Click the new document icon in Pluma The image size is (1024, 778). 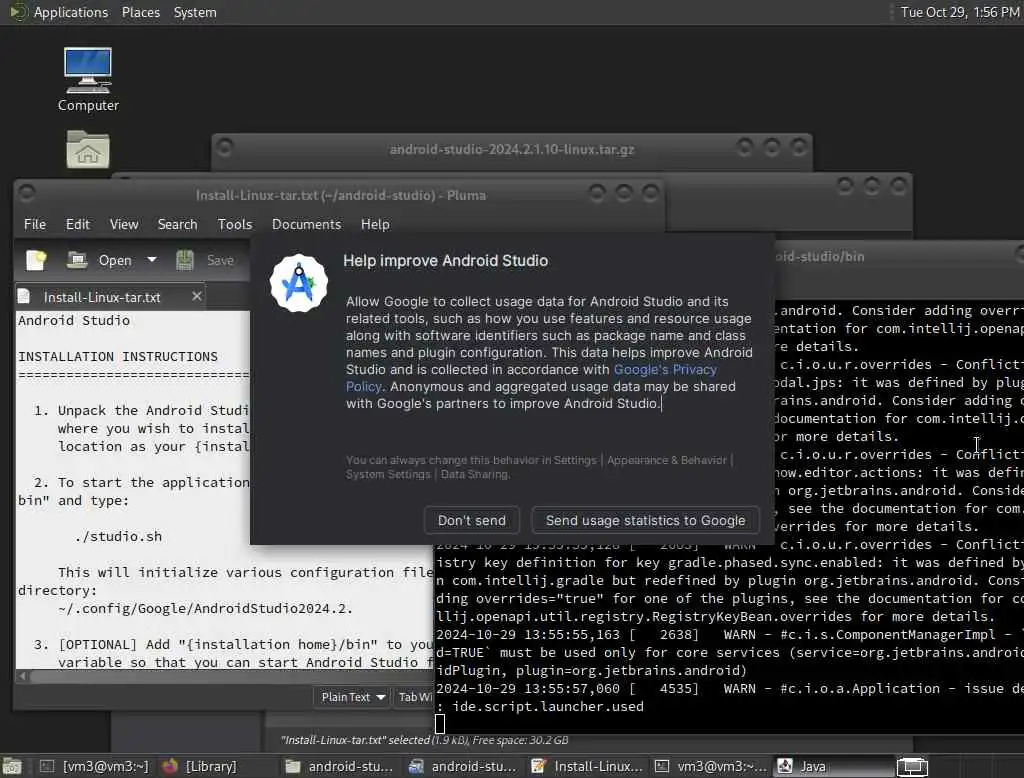(x=36, y=260)
